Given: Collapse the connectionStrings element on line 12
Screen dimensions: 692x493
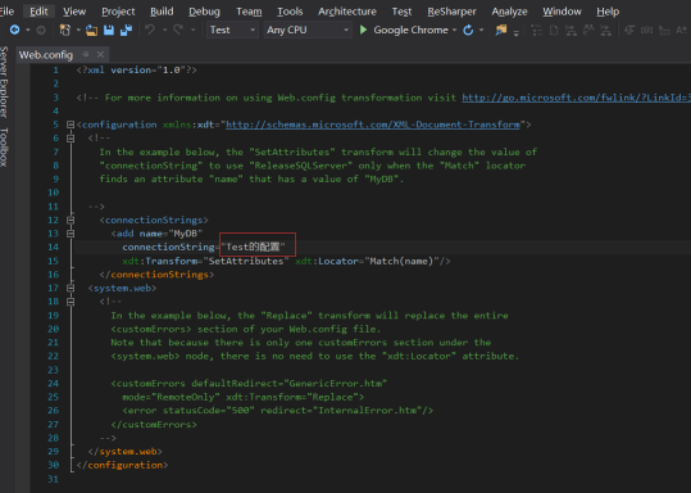Looking at the screenshot, I should click(x=70, y=220).
